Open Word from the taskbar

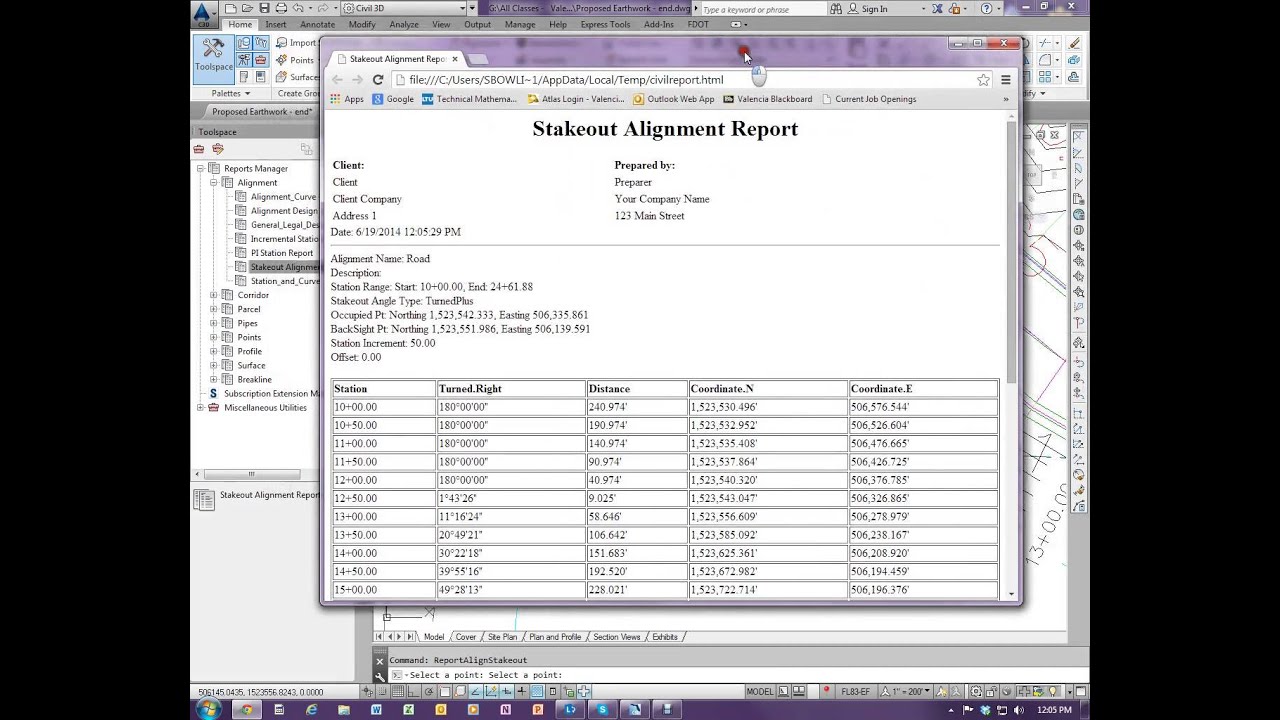pos(376,709)
